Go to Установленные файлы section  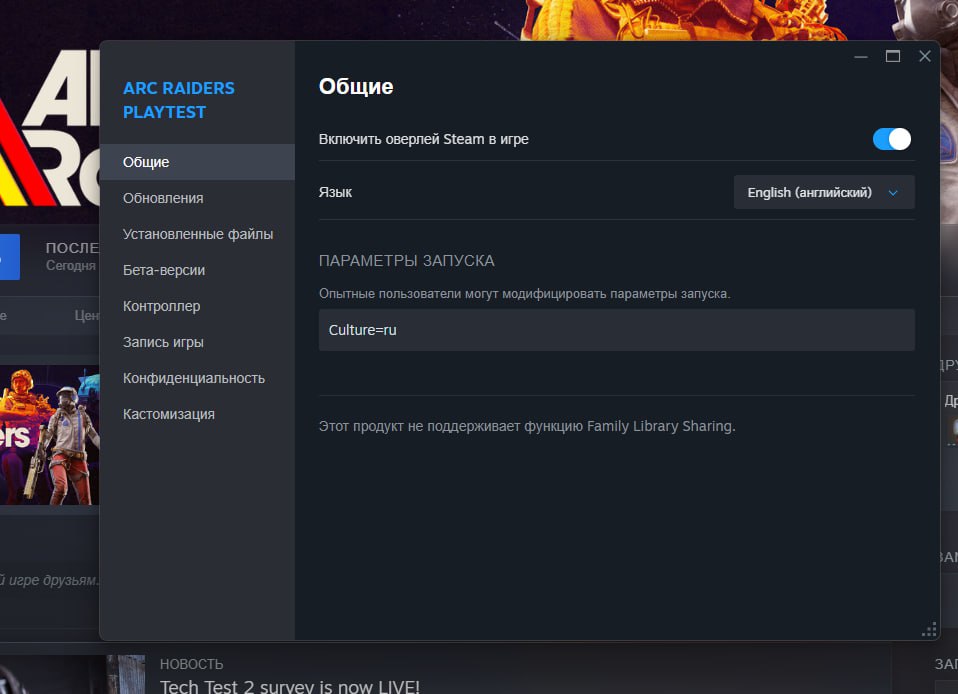coord(198,234)
